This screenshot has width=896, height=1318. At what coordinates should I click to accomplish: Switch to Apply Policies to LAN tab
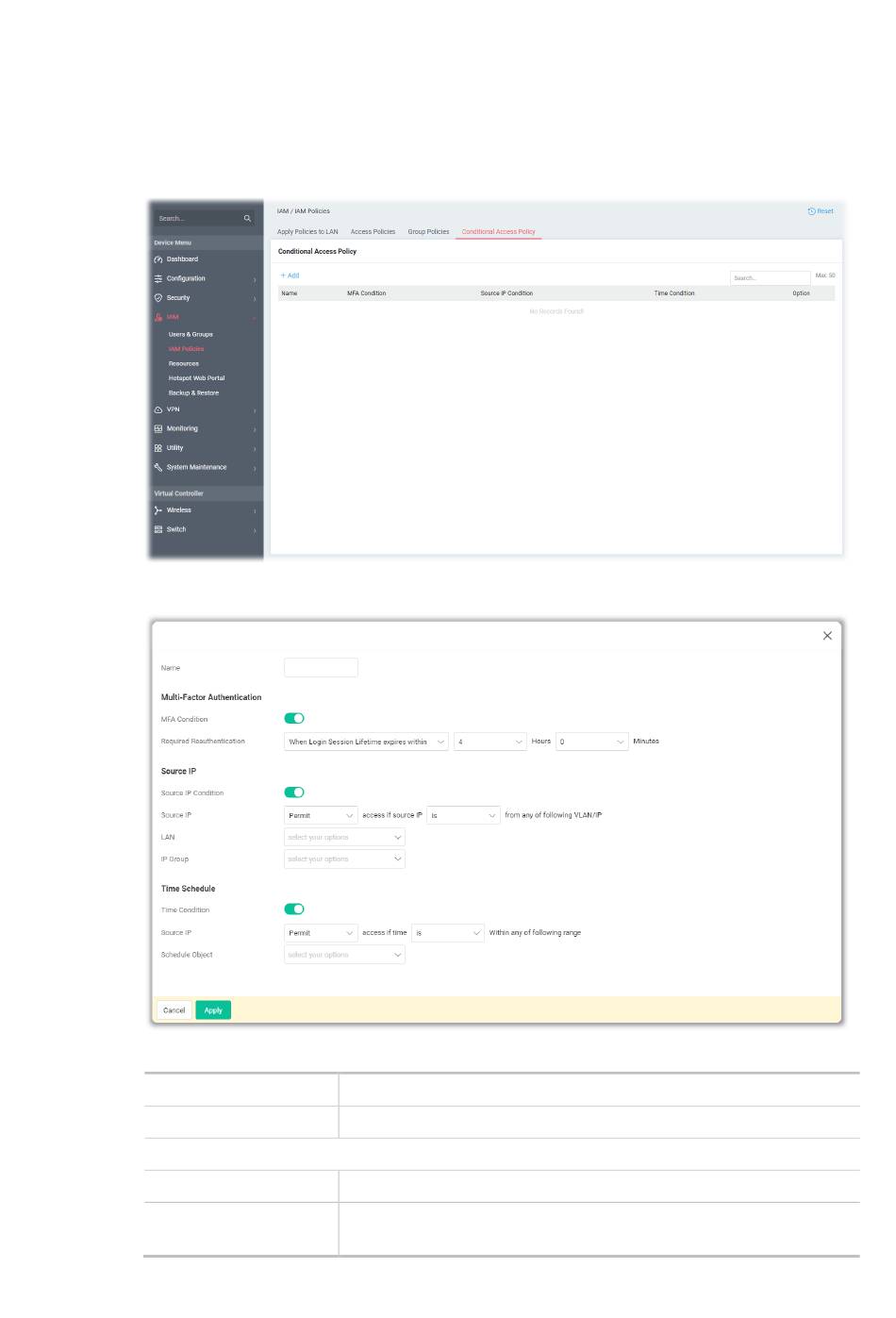(x=307, y=231)
